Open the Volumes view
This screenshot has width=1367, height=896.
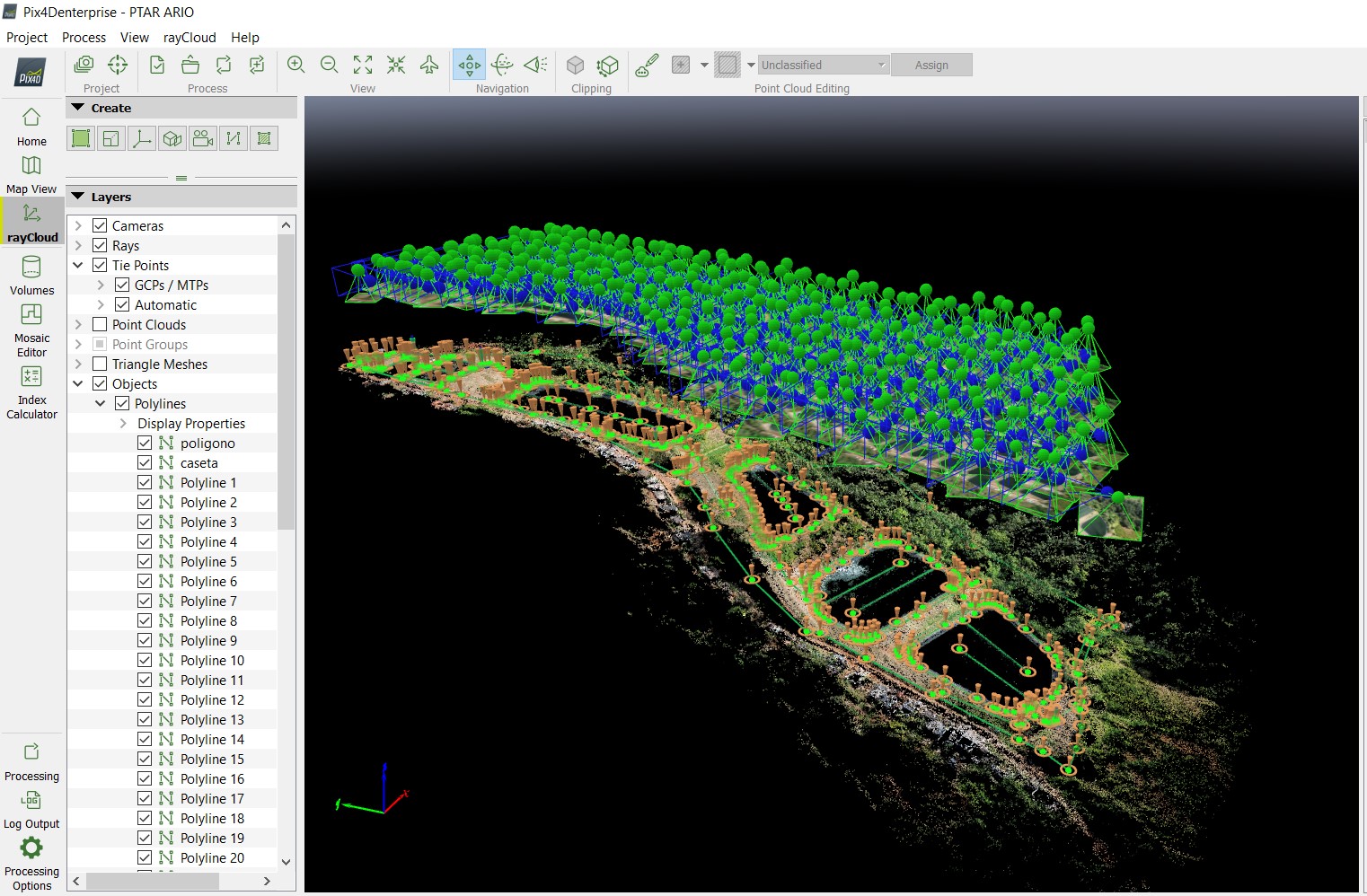(x=31, y=276)
